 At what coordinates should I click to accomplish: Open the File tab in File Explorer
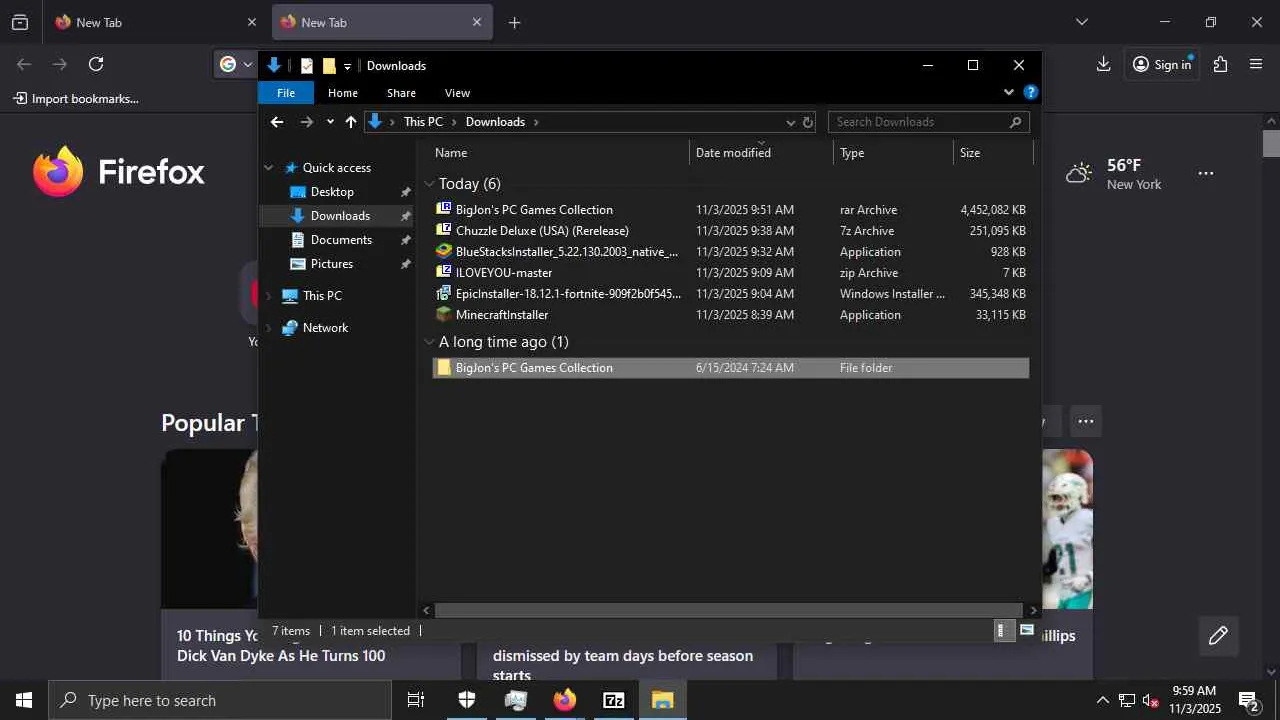tap(286, 93)
